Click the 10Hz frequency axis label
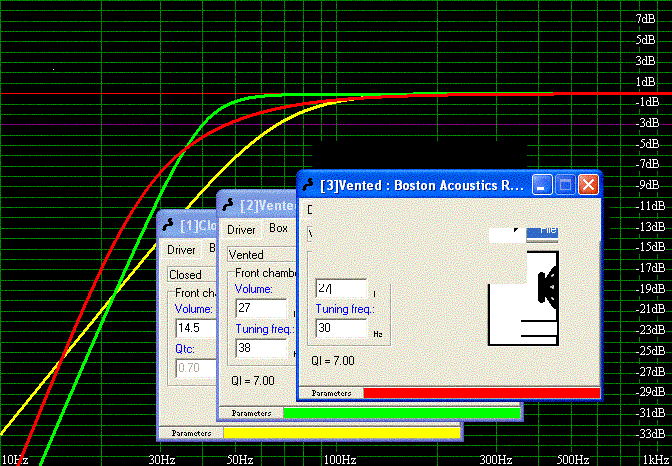The image size is (672, 466). point(15,460)
